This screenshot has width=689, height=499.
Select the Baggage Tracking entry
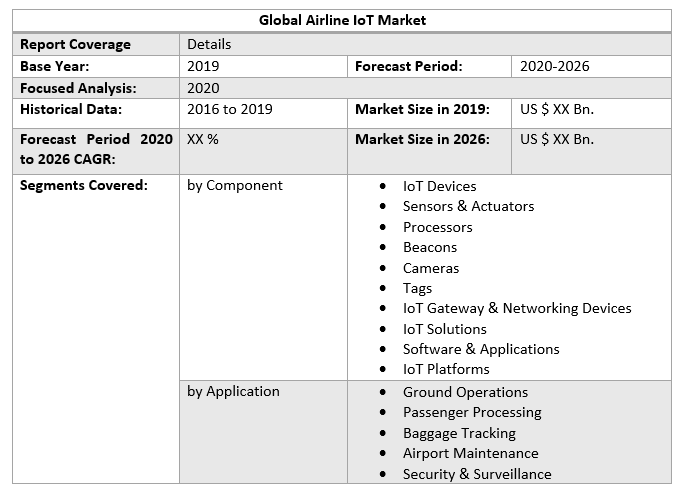459,433
